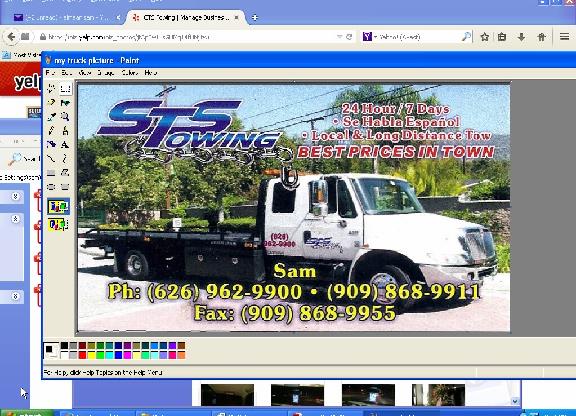The height and width of the screenshot is (416, 576).
Task: Open Paint's View menu
Action: click(84, 73)
